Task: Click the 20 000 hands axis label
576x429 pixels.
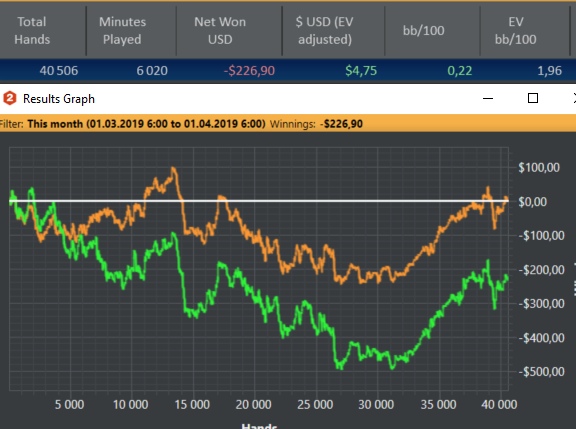Action: coord(253,404)
